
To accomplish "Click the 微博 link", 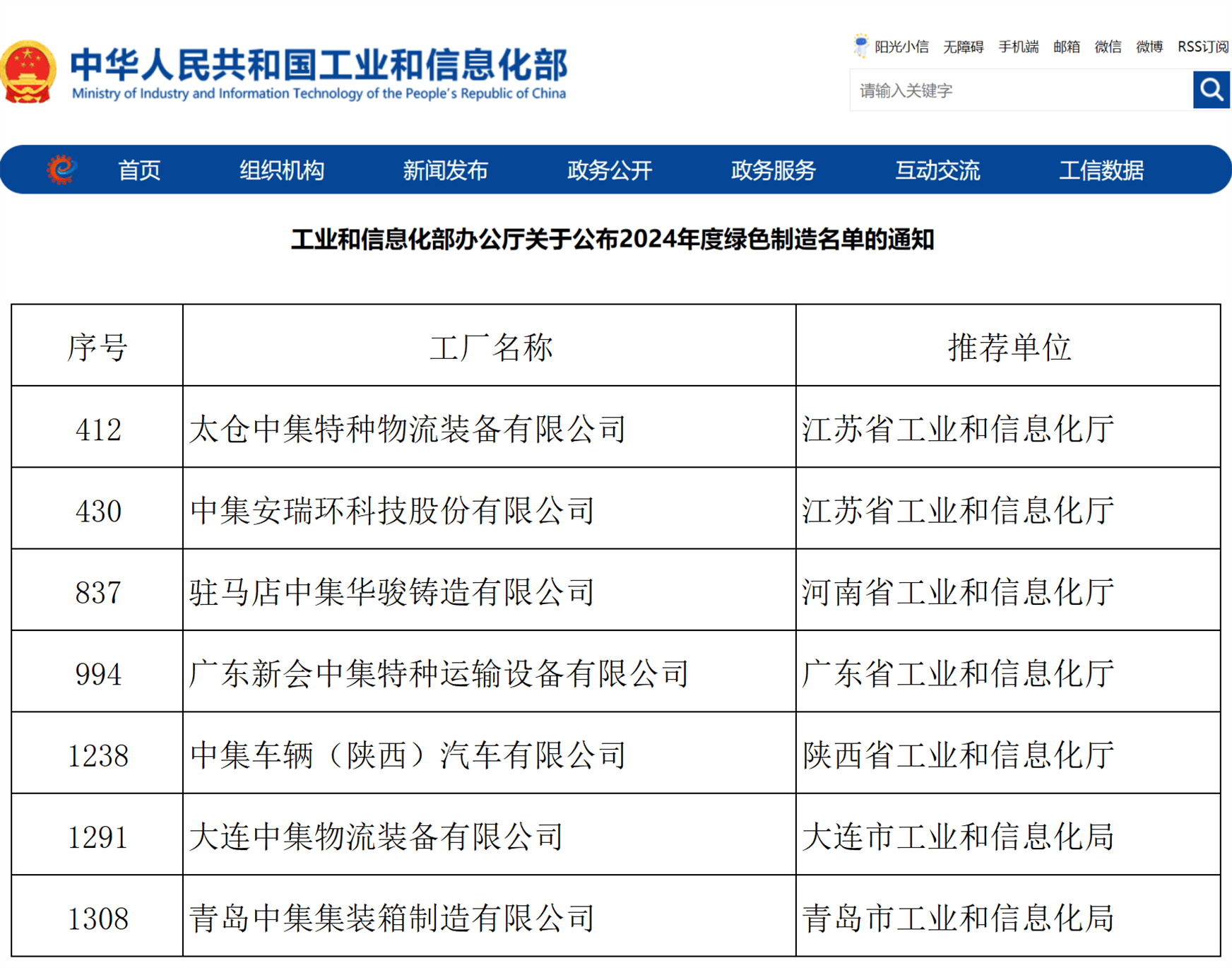I will click(1149, 47).
